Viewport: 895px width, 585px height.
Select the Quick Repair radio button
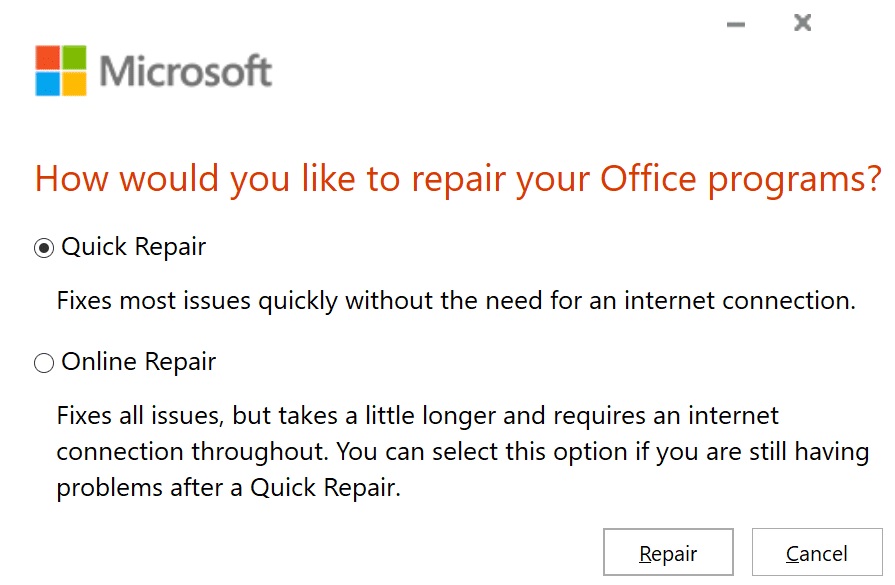pos(44,249)
